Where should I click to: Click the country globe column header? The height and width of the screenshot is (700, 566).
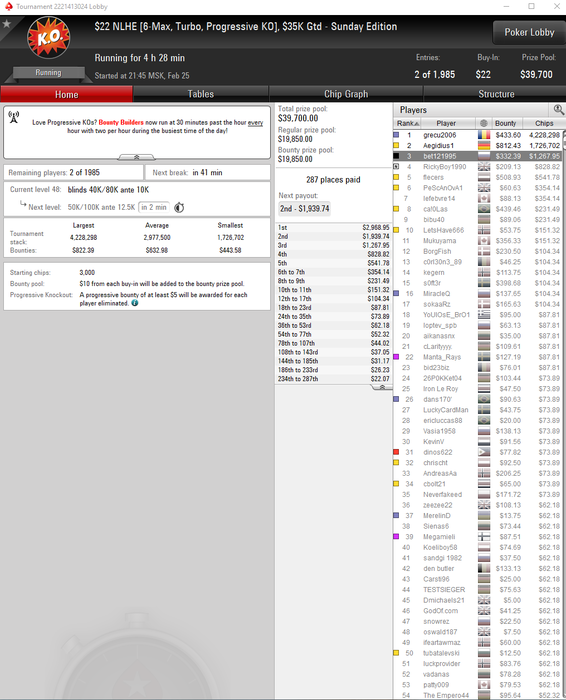click(483, 123)
